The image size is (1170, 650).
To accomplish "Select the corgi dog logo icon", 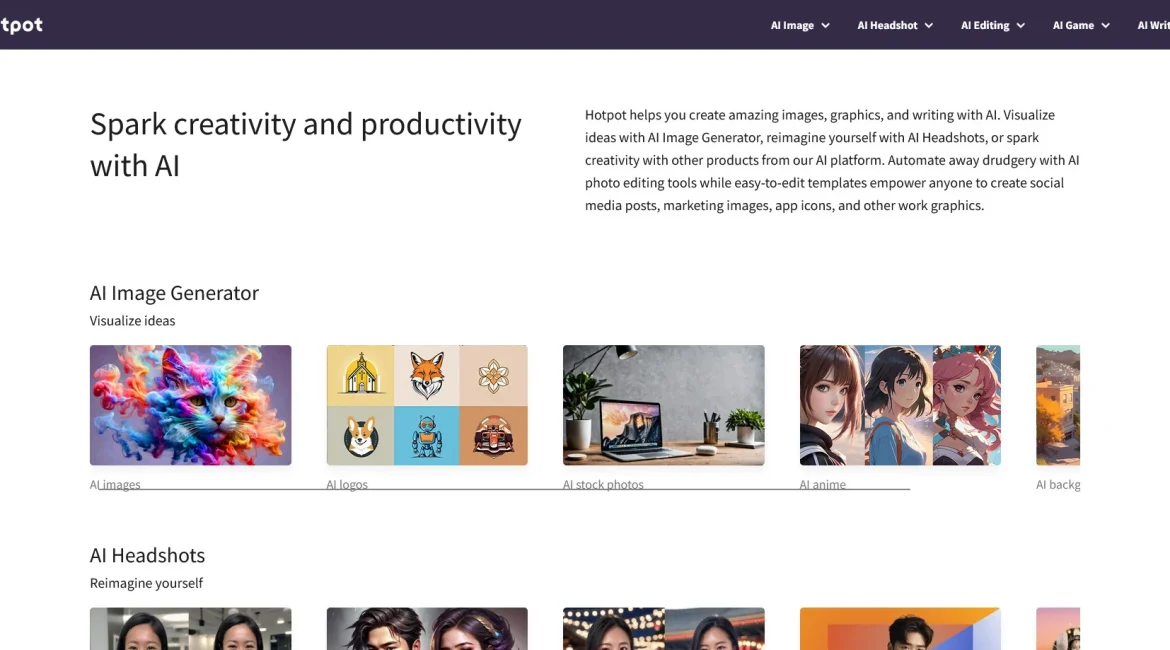I will click(360, 435).
